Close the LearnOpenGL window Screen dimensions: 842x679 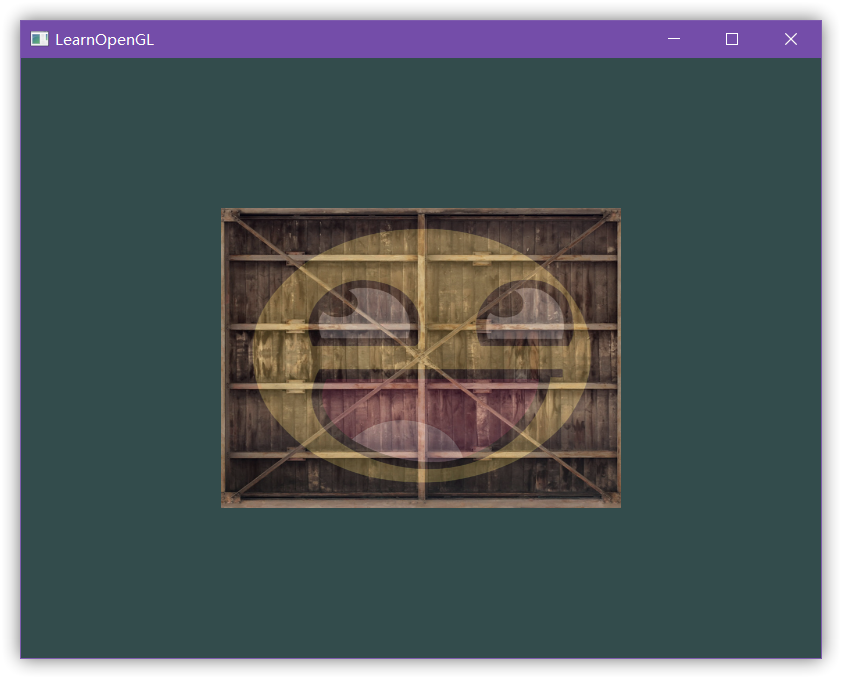click(x=791, y=39)
